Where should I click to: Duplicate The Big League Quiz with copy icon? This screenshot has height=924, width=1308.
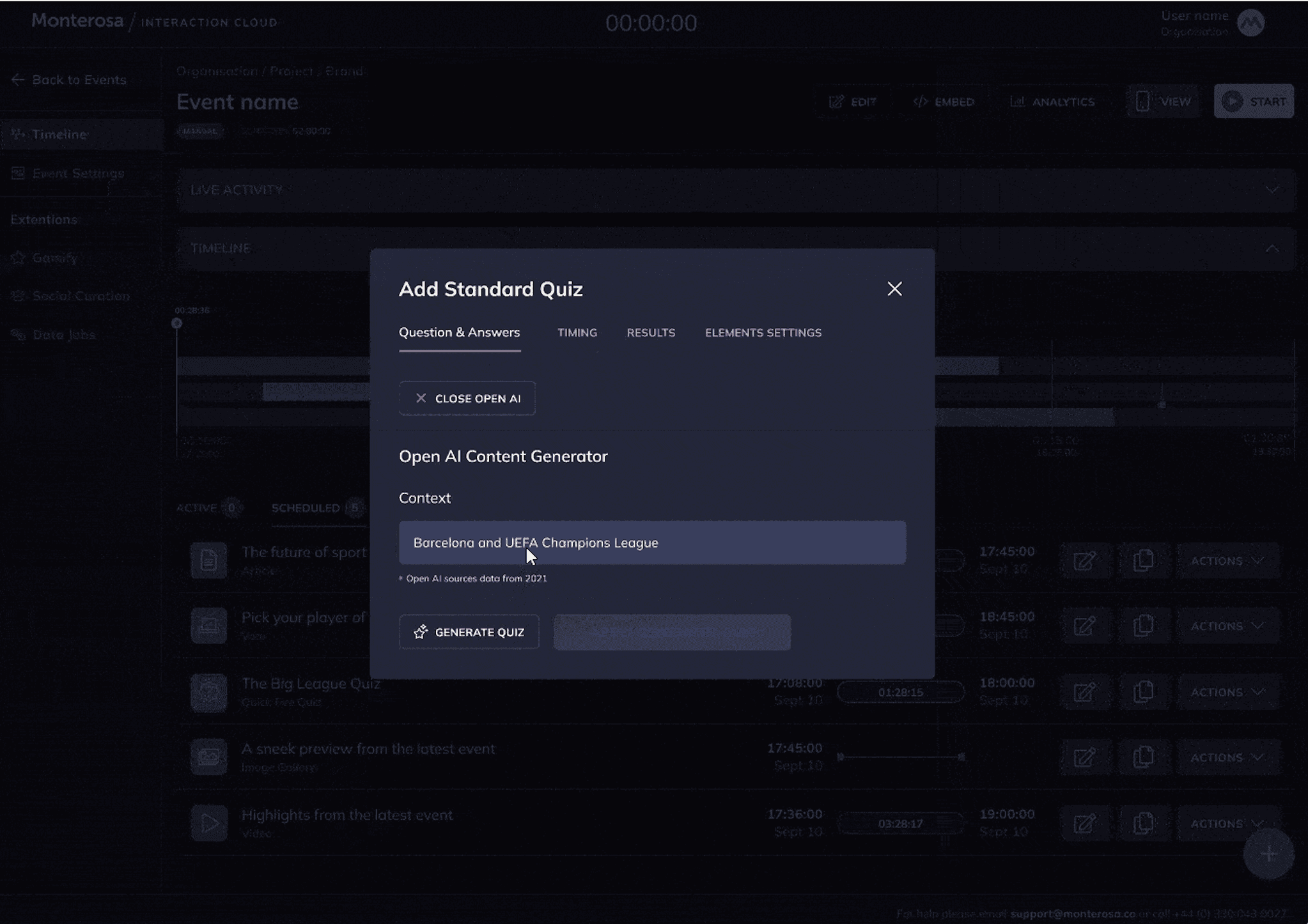tap(1143, 692)
